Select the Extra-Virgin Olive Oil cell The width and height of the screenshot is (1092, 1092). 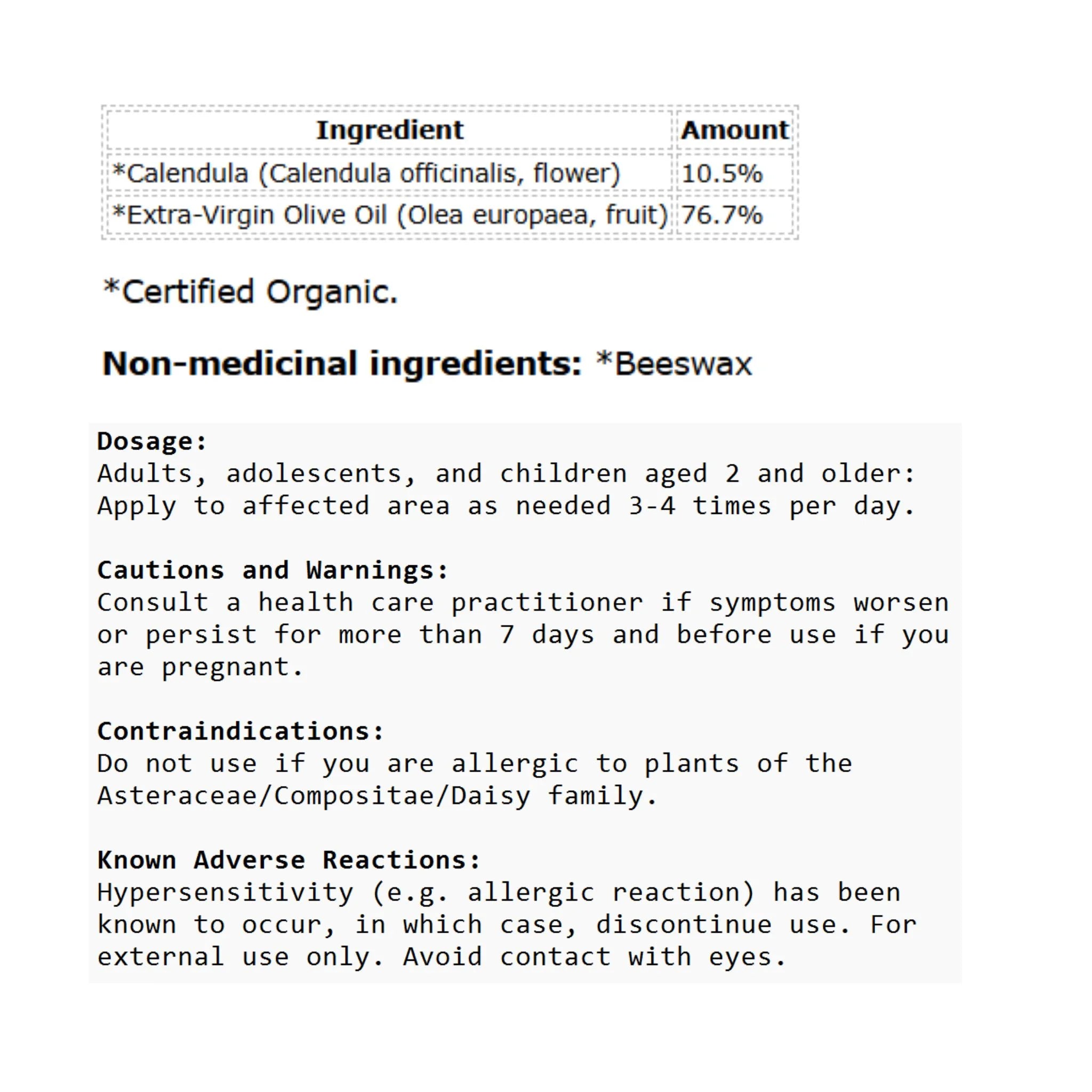(389, 215)
